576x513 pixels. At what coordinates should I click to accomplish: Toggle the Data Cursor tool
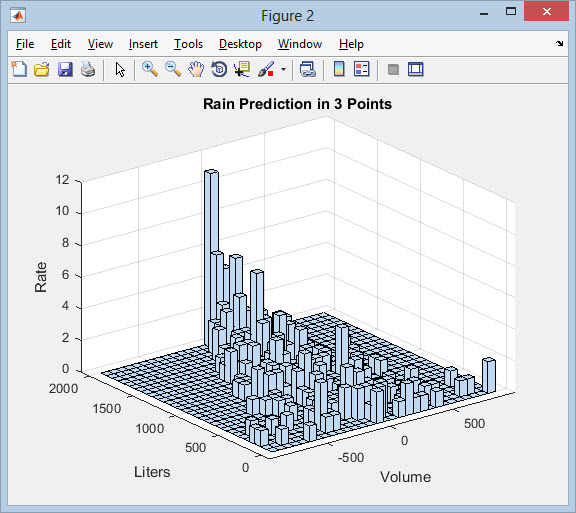(x=242, y=69)
